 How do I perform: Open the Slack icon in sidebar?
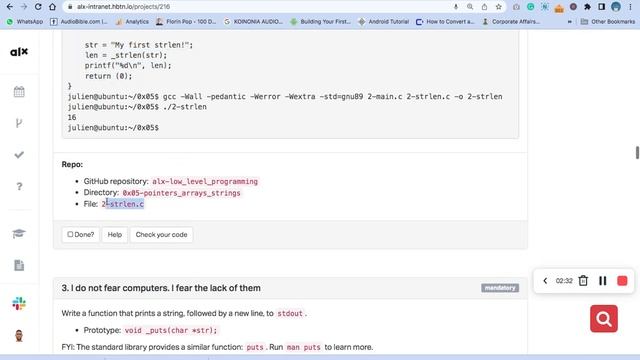(19, 304)
